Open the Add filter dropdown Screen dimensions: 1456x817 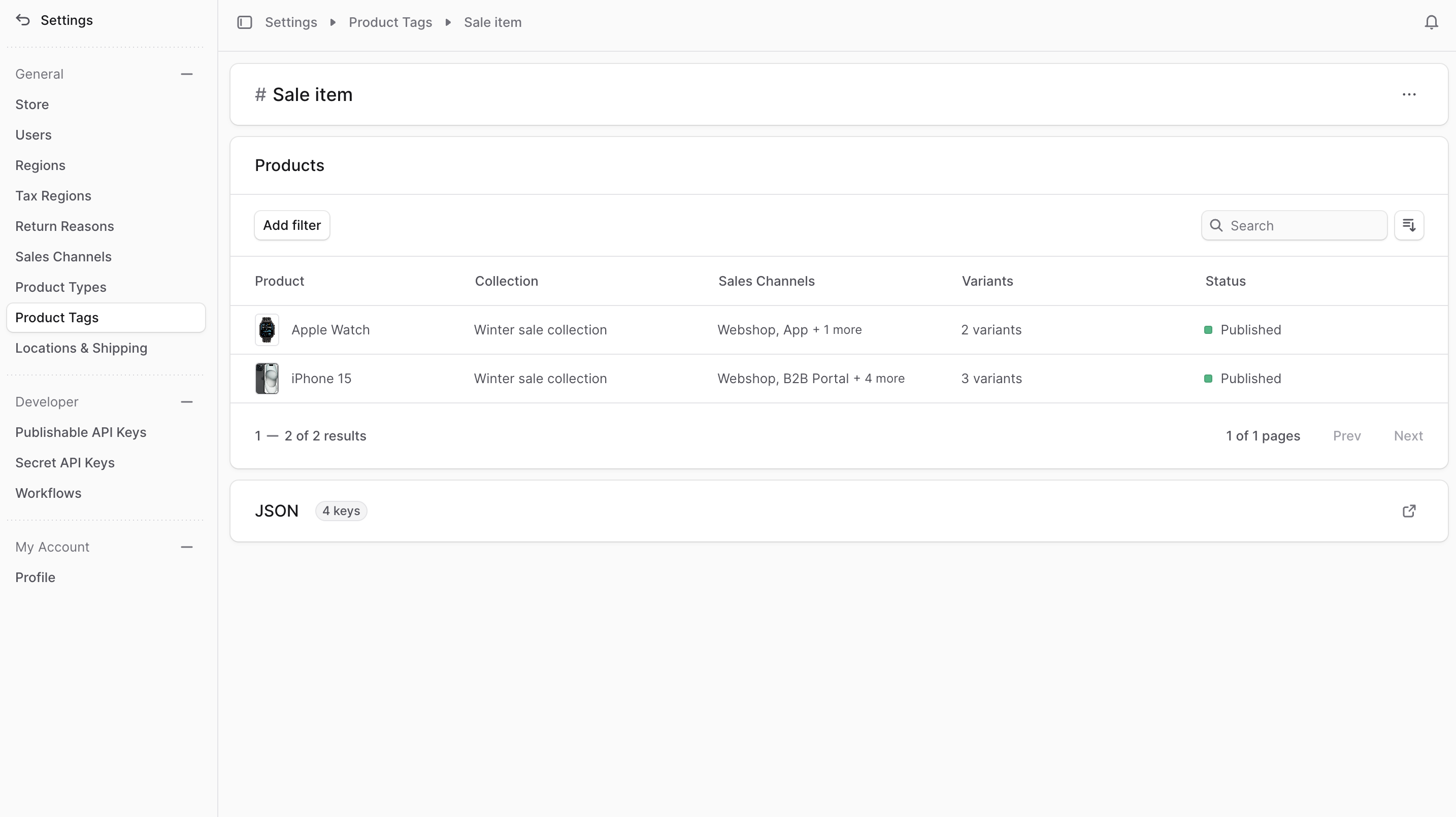coord(291,225)
